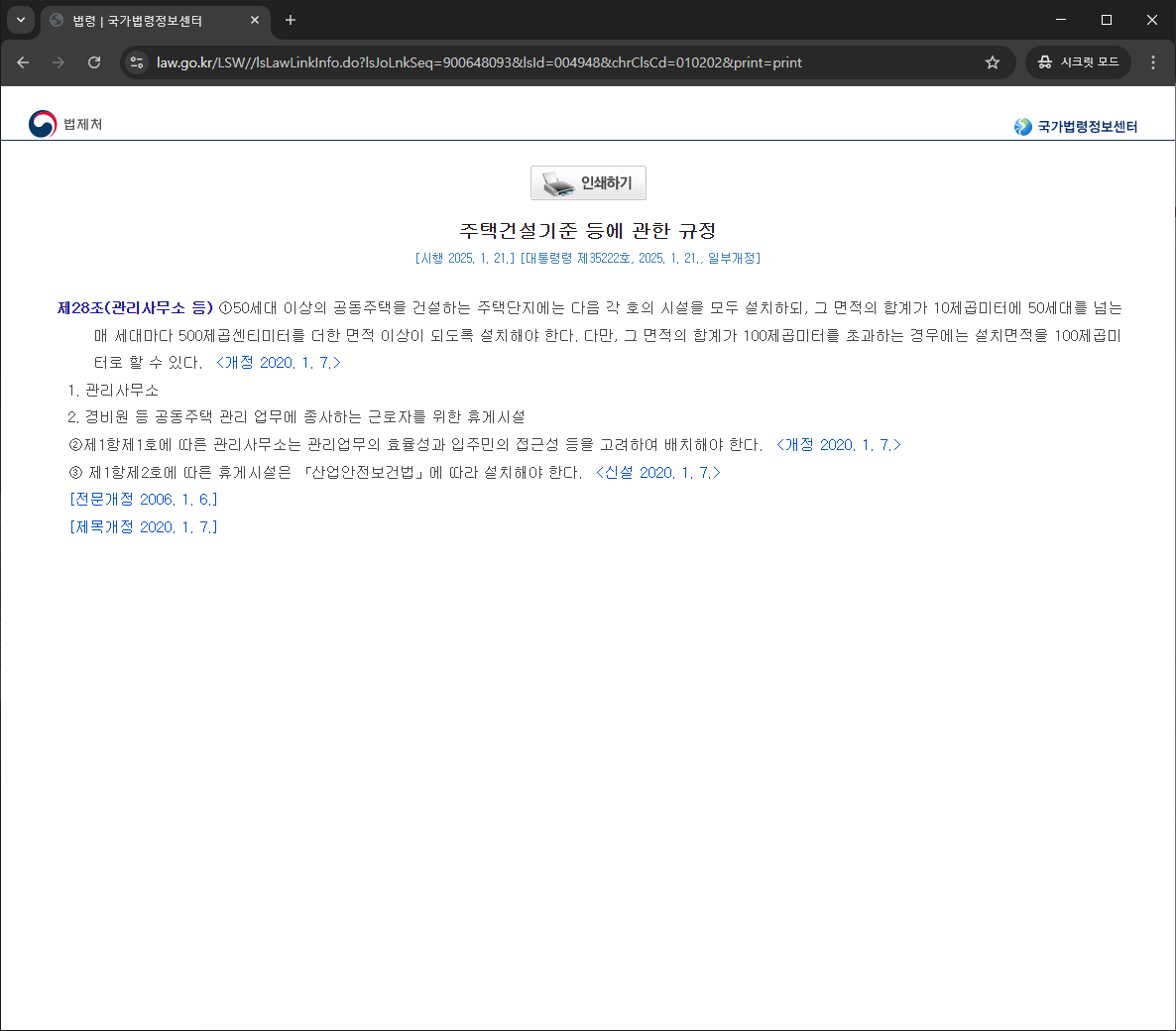The height and width of the screenshot is (1031, 1176).
Task: Click the 법제처 logo
Action: [65, 124]
